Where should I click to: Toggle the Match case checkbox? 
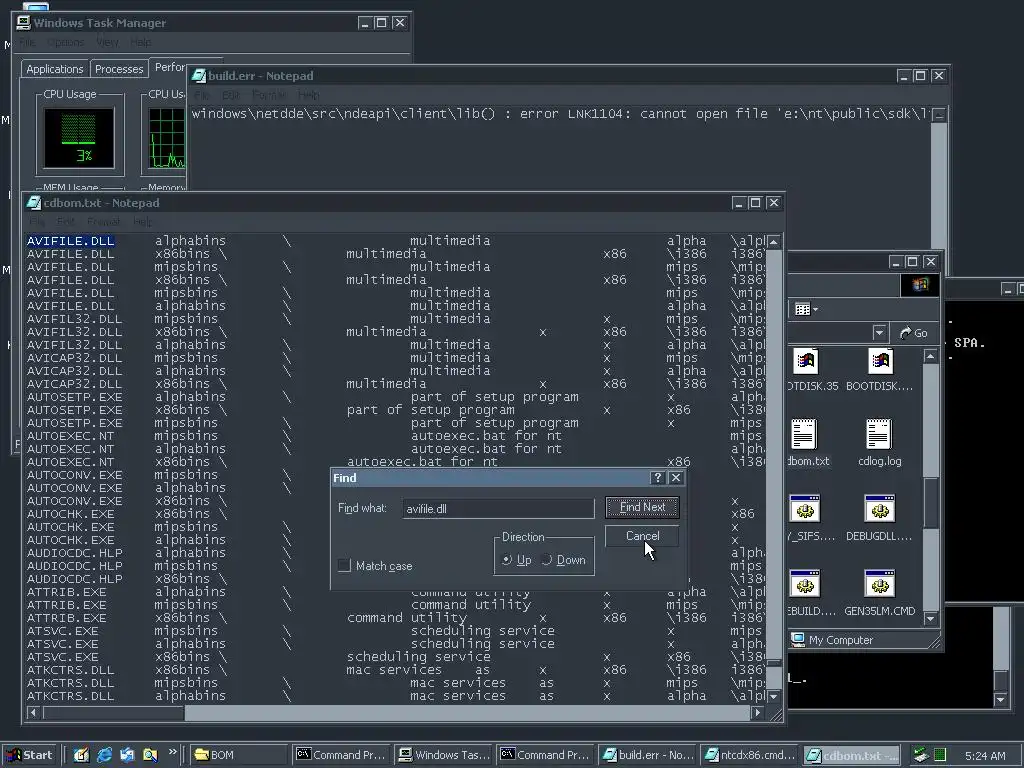click(344, 566)
